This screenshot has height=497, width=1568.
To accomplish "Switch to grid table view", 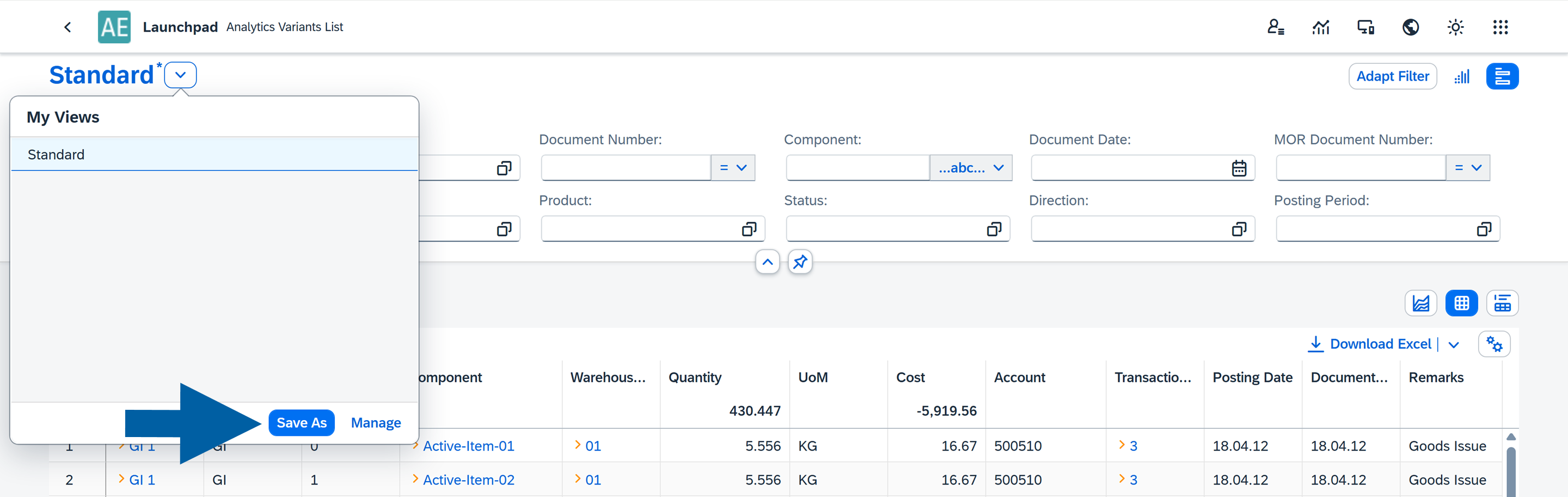I will click(x=1461, y=304).
